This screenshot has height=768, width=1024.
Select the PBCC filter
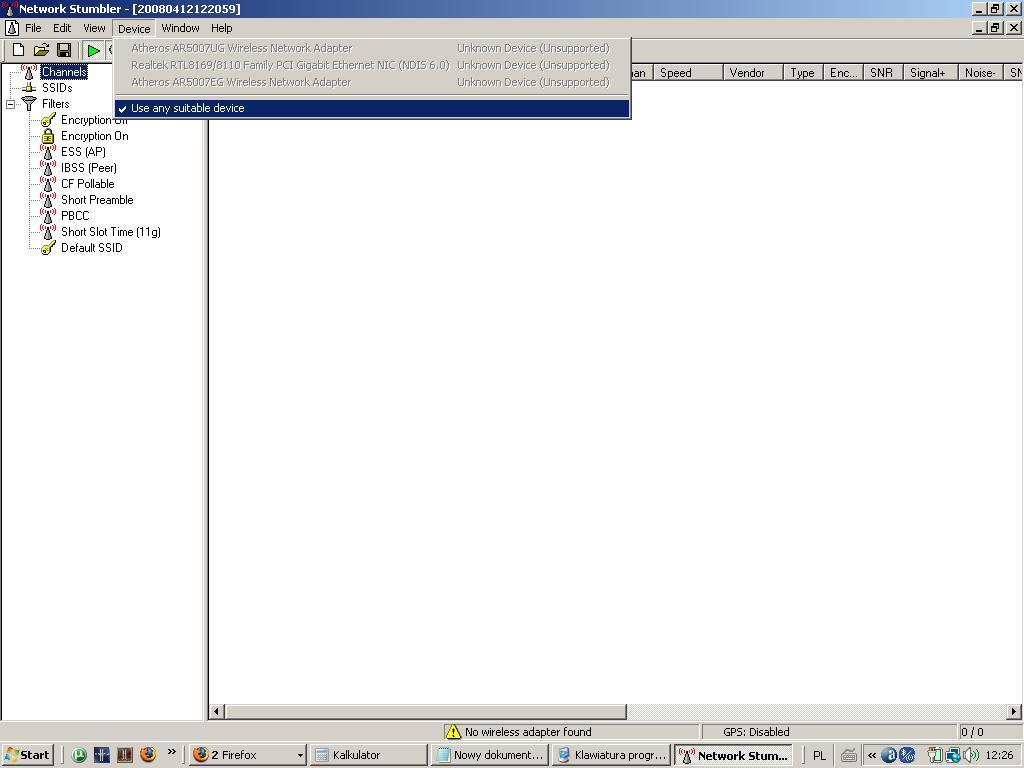75,216
